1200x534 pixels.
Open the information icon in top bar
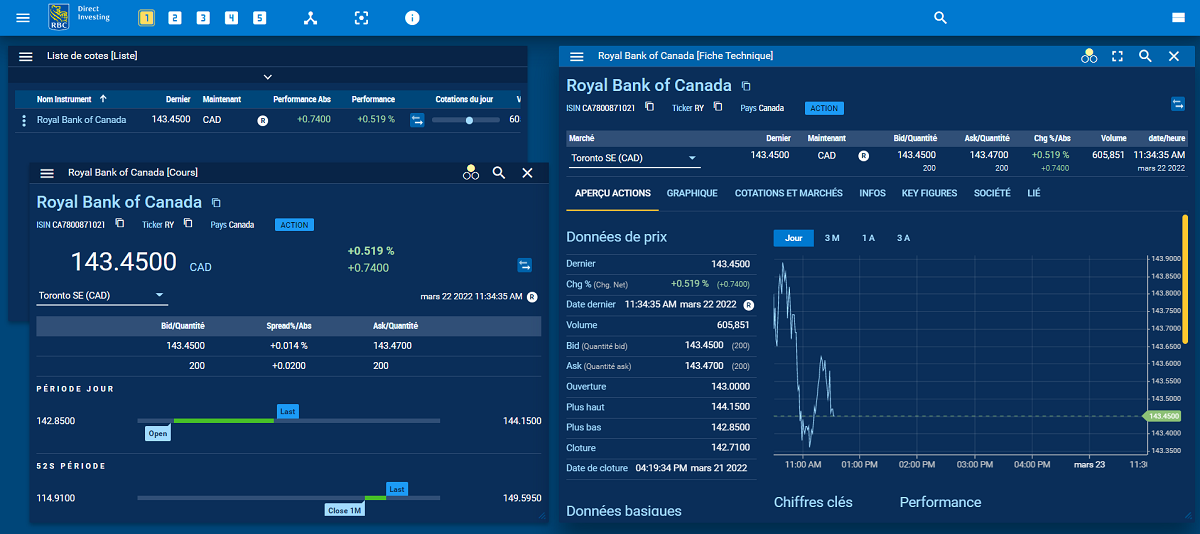[x=412, y=18]
